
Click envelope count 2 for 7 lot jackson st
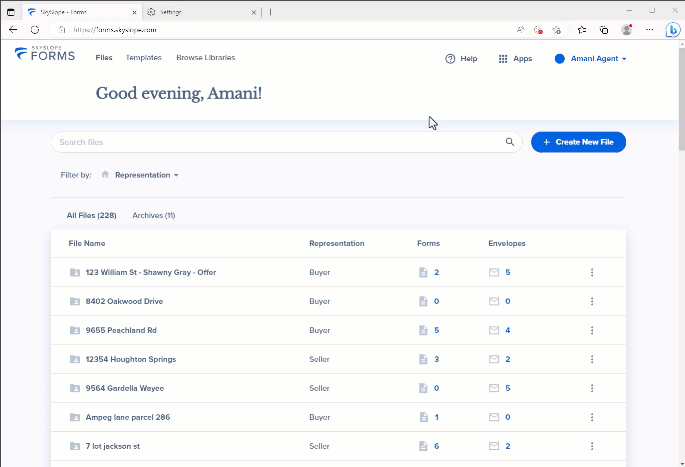(x=508, y=446)
